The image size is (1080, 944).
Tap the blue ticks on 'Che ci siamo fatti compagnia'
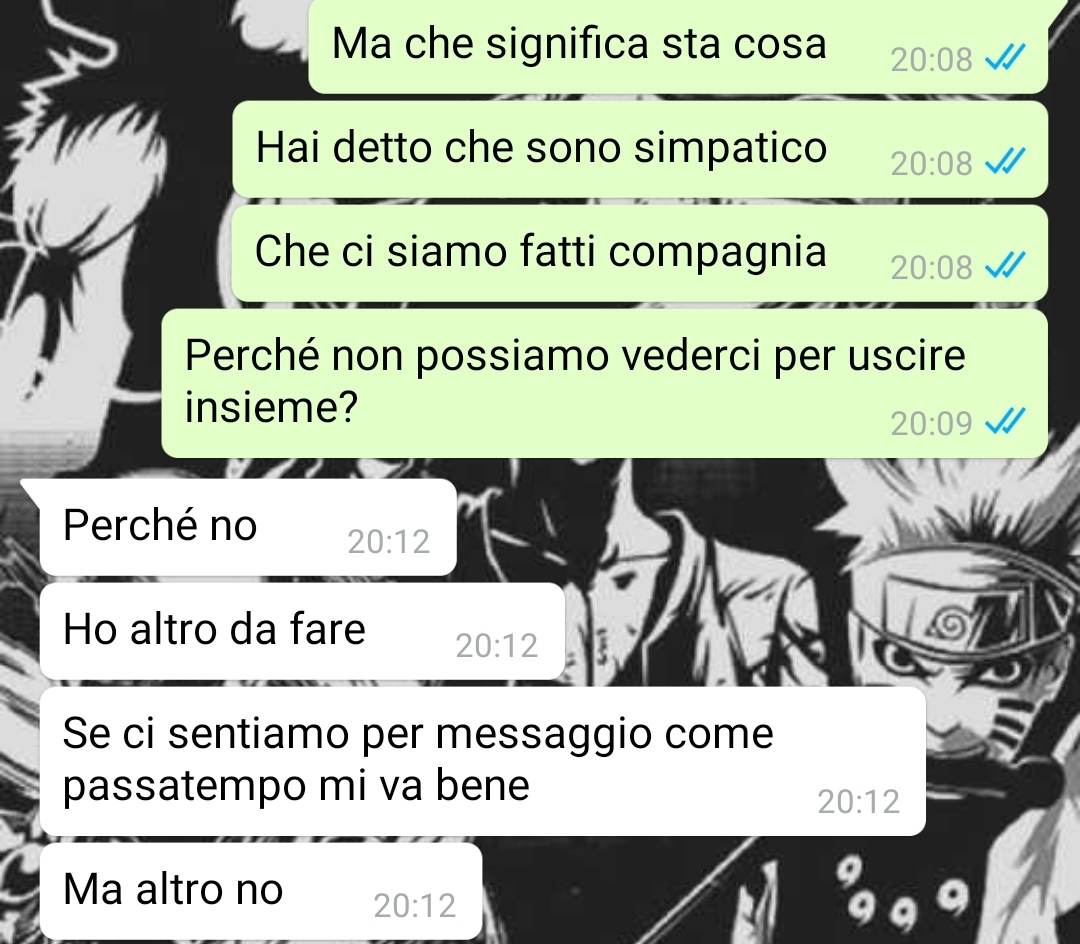click(1006, 266)
